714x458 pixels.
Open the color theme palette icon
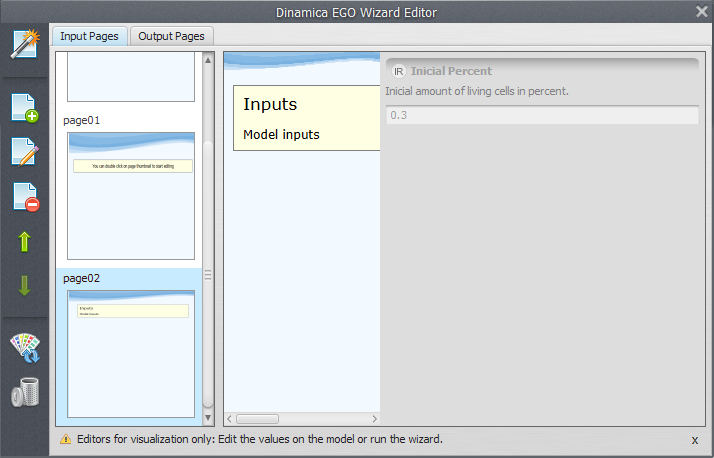24,348
